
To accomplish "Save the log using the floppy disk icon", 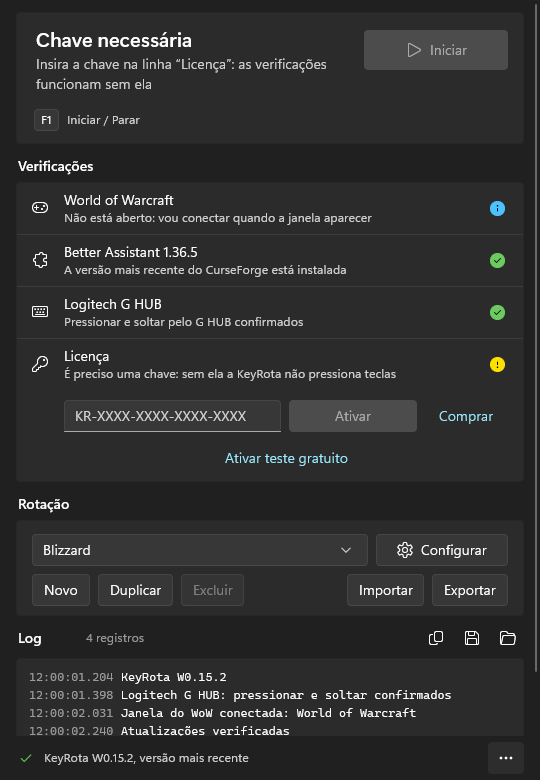I will (x=472, y=638).
